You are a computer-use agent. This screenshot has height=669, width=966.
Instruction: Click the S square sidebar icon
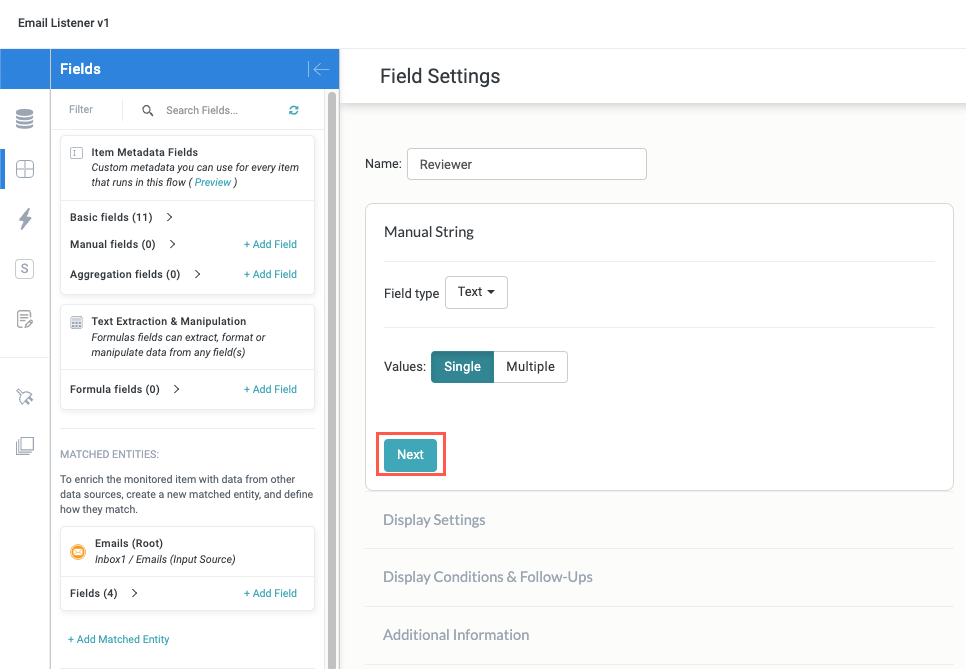pos(25,269)
